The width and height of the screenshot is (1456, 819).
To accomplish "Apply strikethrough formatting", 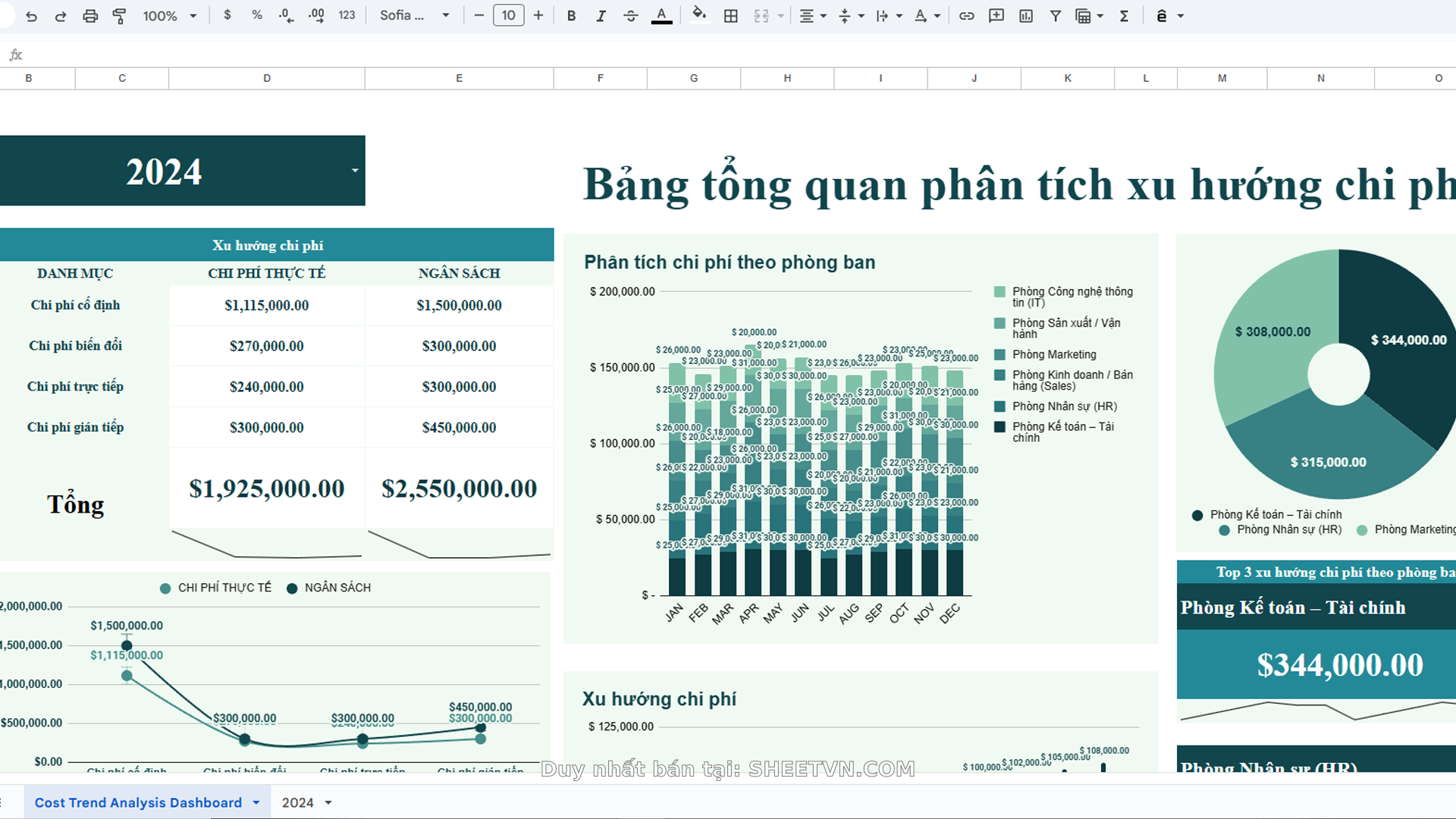I will point(631,15).
